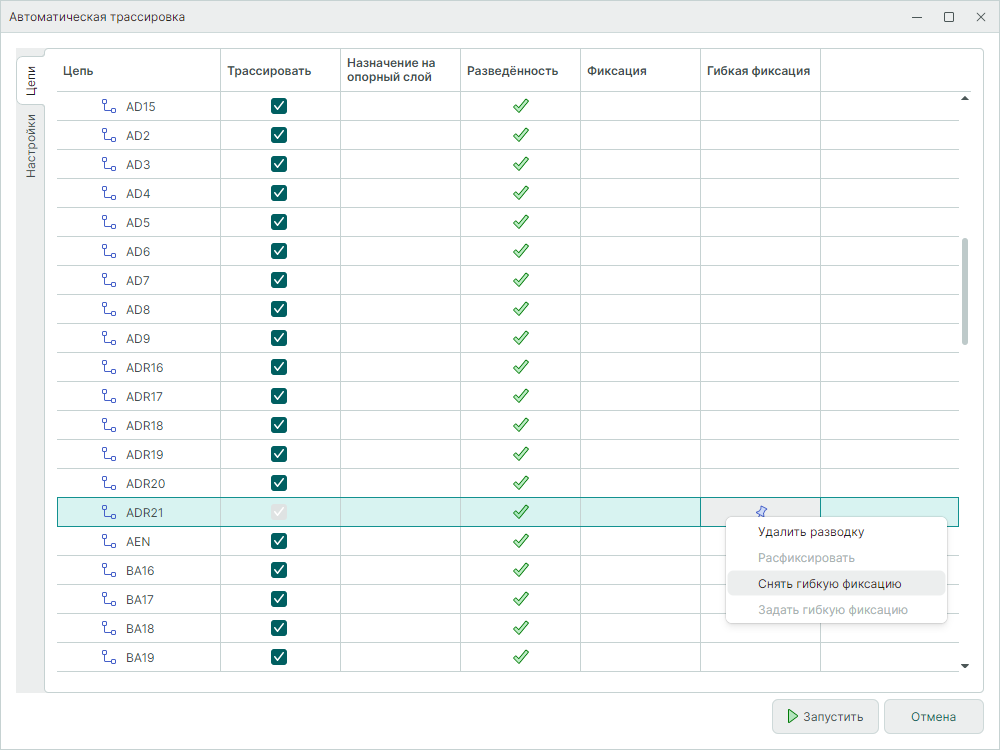Select Снять гибкую фиксацию menu item
The height and width of the screenshot is (750, 1000).
tap(830, 584)
